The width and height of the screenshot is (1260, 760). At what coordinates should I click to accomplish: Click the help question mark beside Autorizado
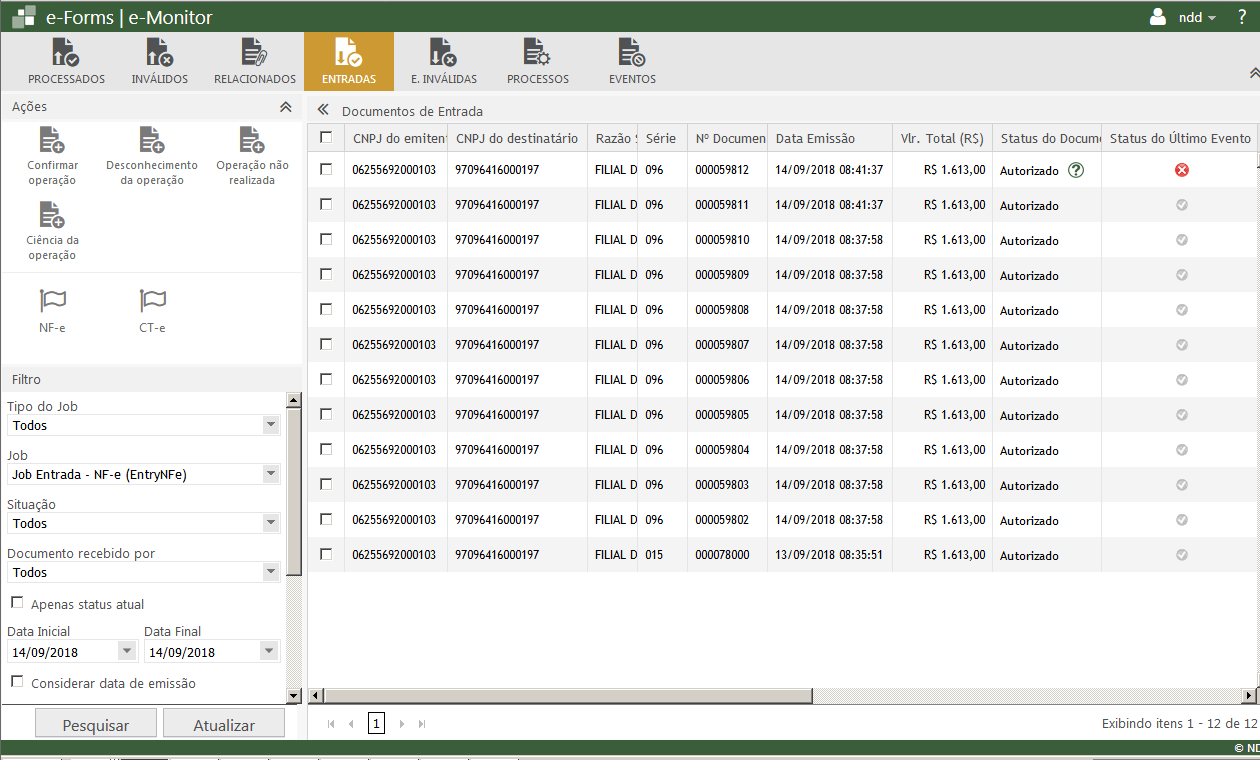pyautogui.click(x=1076, y=170)
